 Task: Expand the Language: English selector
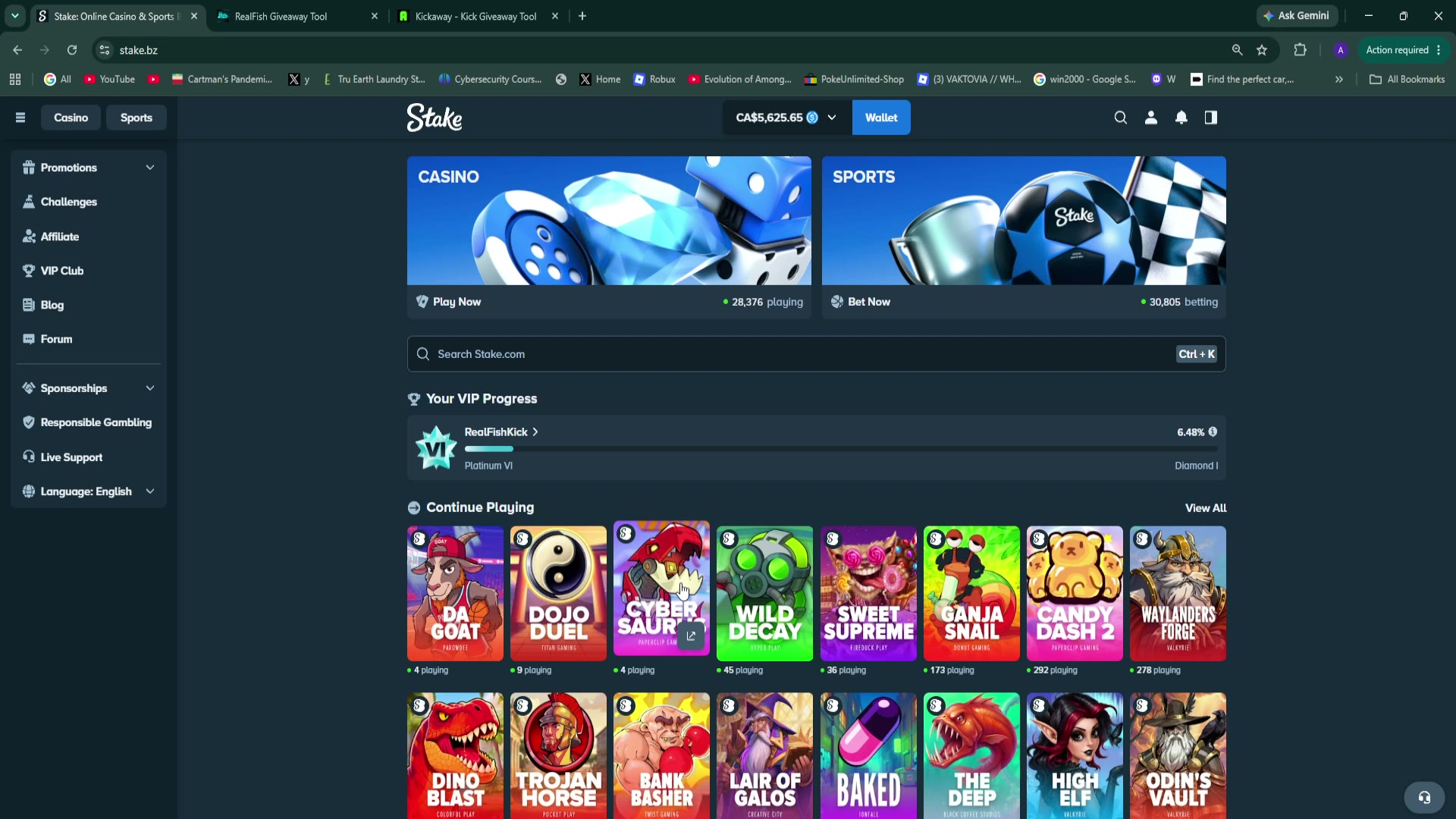[x=89, y=491]
